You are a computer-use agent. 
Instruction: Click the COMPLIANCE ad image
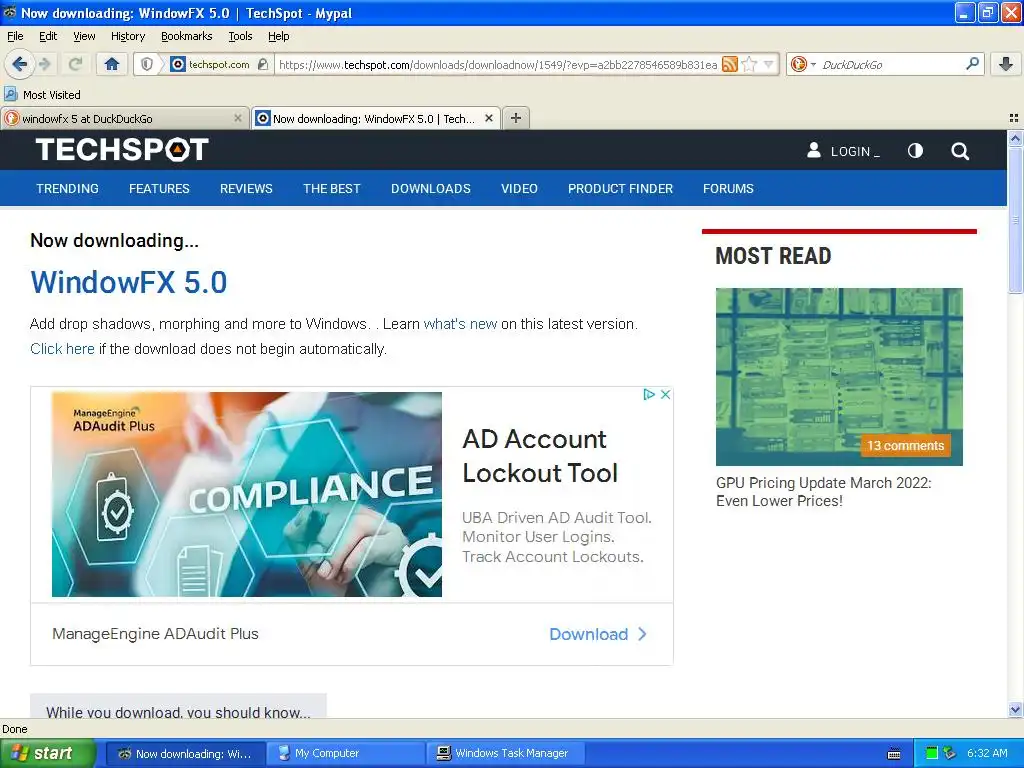247,494
